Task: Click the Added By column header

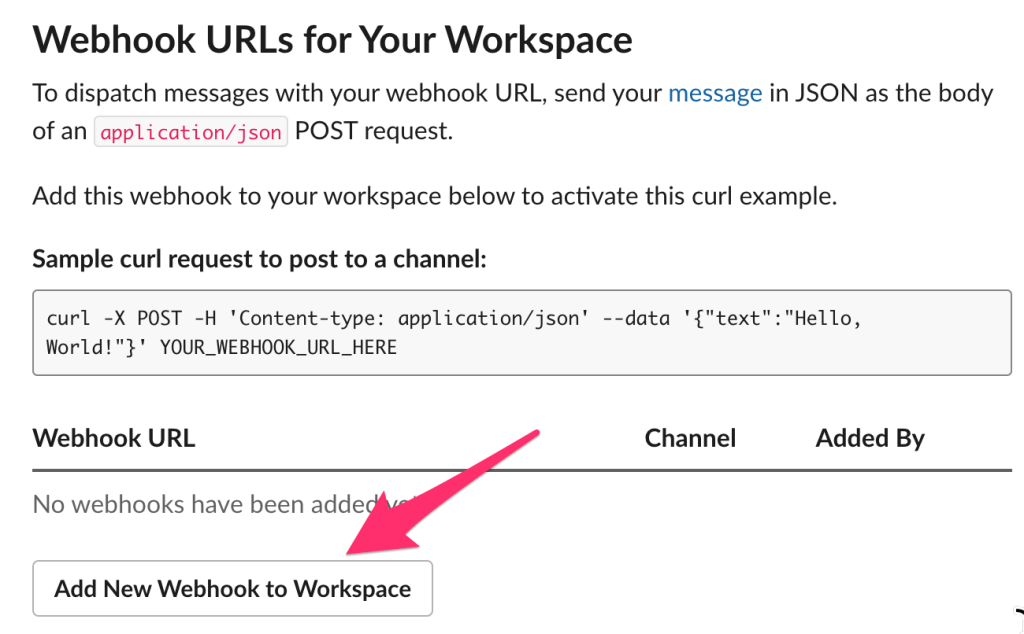Action: (869, 438)
